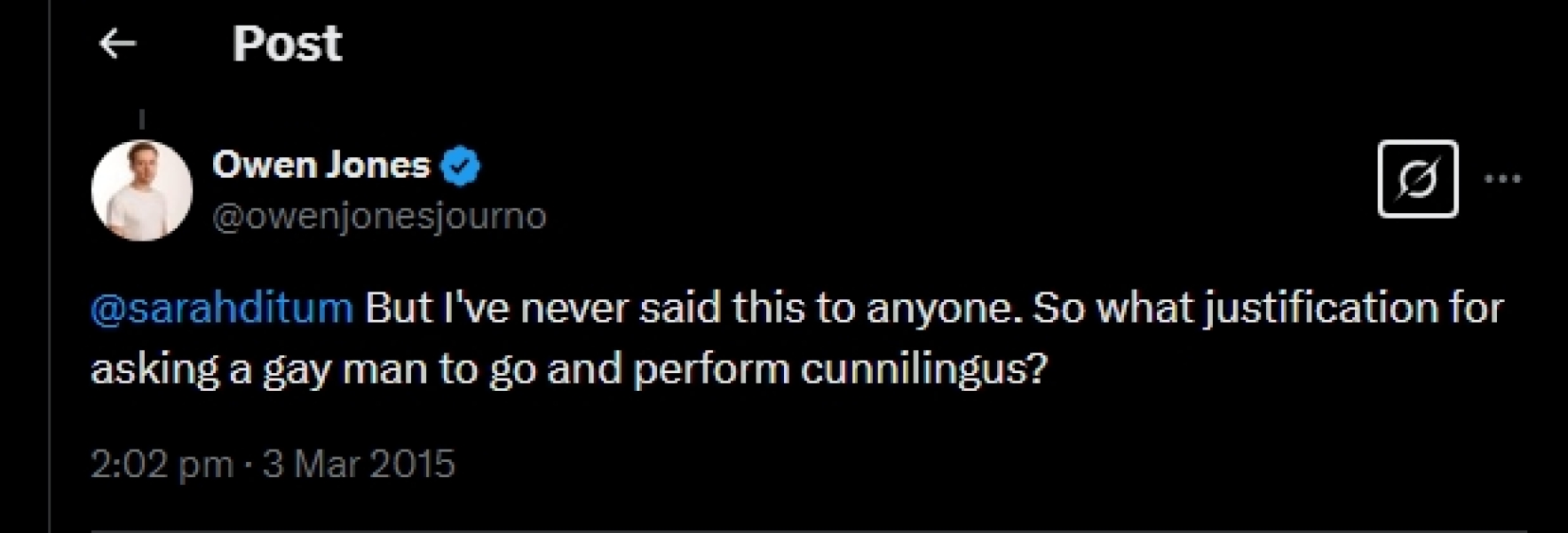Open the @sarahditum mention
The image size is (1568, 533).
pos(222,308)
